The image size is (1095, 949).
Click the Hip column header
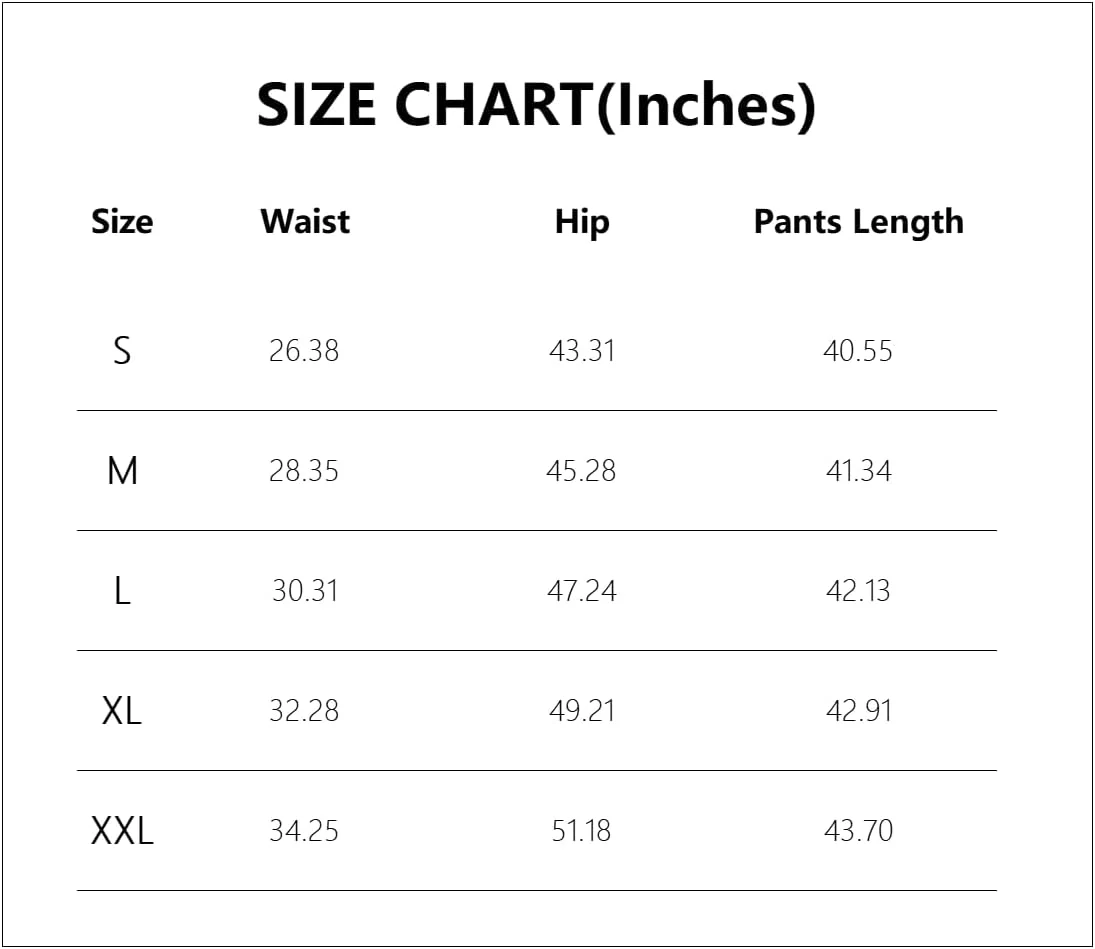582,221
